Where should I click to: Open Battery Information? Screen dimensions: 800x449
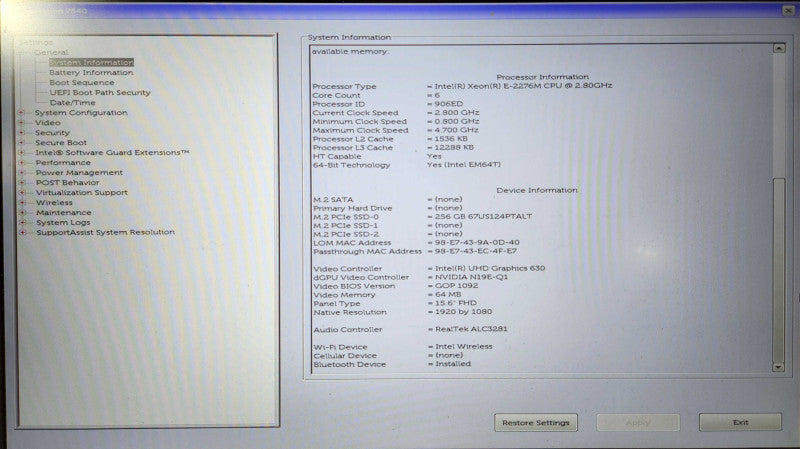[x=91, y=72]
